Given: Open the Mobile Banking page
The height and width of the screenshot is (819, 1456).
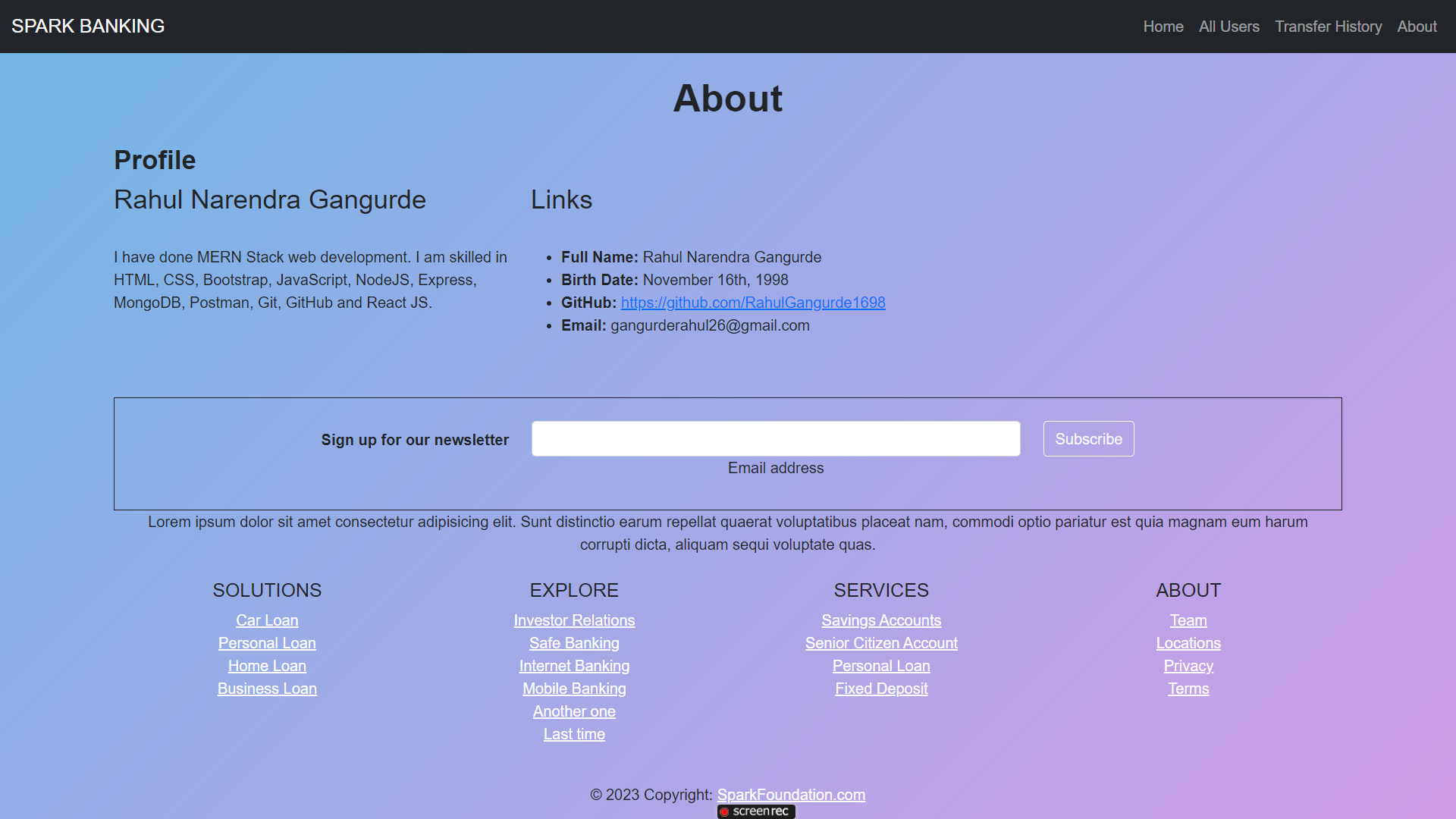Looking at the screenshot, I should (574, 689).
